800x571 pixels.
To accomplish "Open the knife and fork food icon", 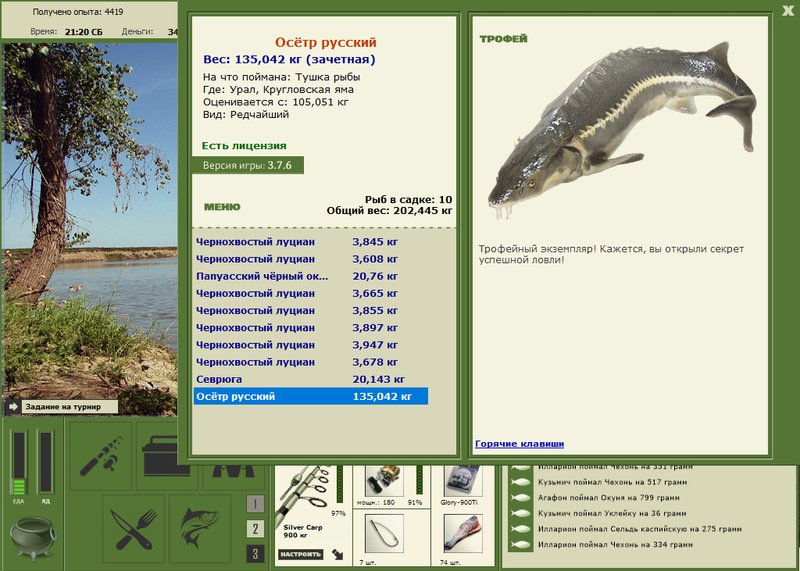I will [134, 528].
